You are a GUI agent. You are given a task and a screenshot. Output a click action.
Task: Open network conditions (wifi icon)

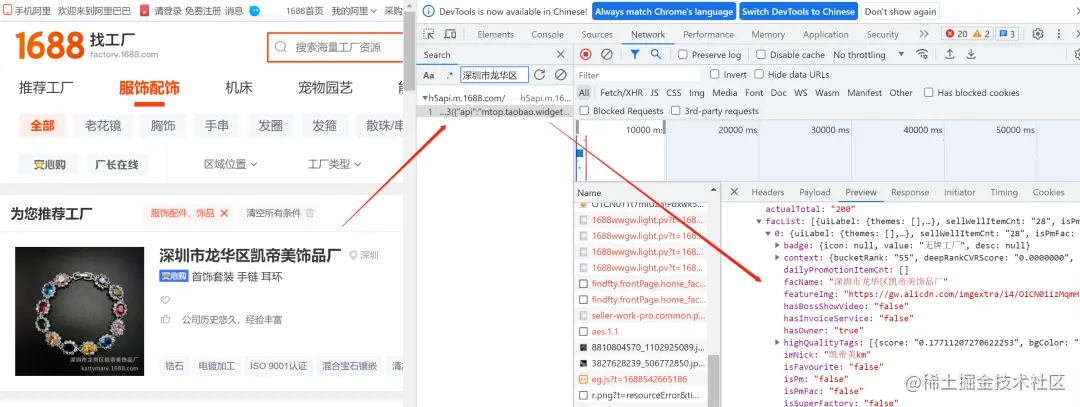click(x=922, y=54)
